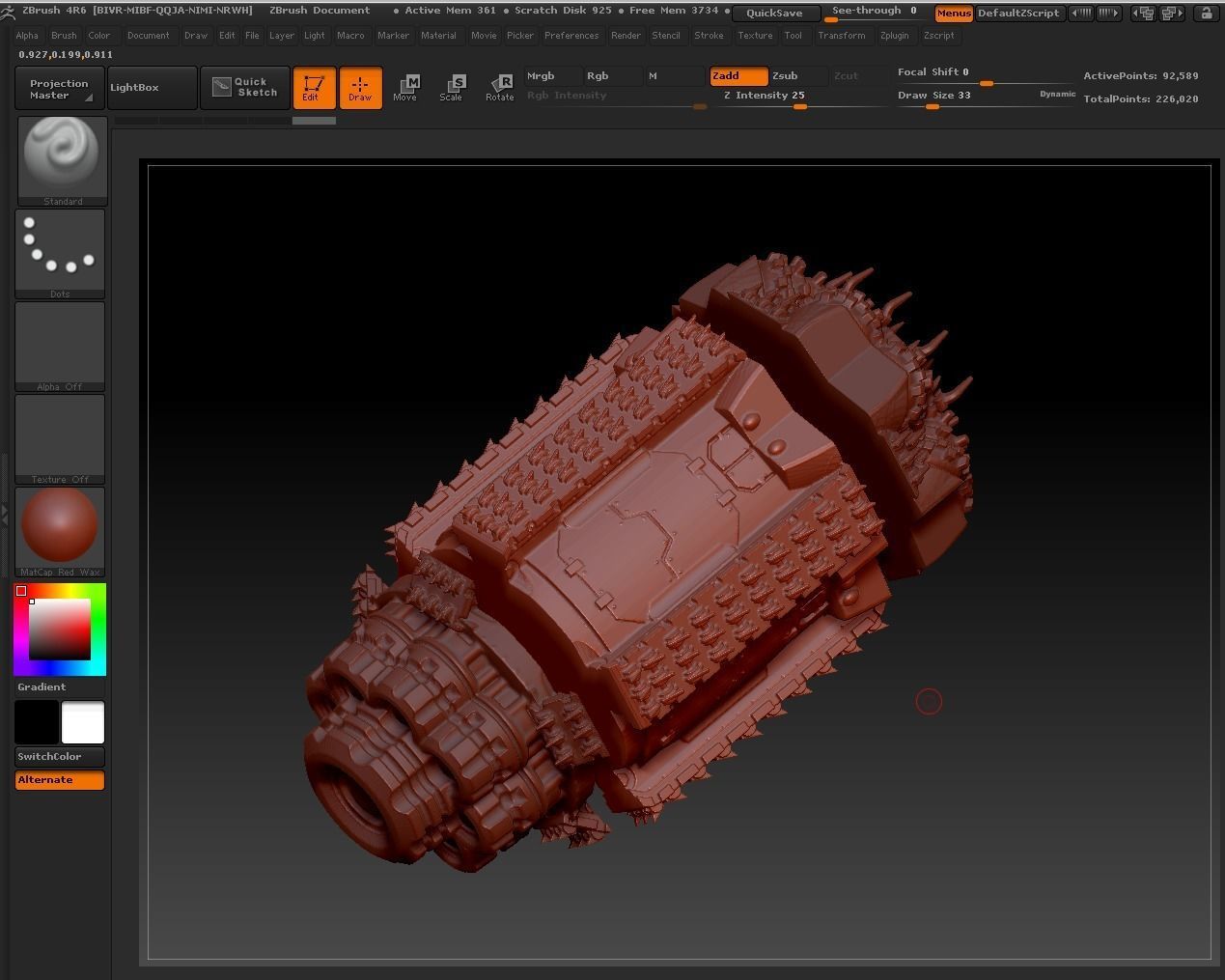This screenshot has height=980, width=1225.
Task: Open the Preferences menu
Action: coord(571,36)
